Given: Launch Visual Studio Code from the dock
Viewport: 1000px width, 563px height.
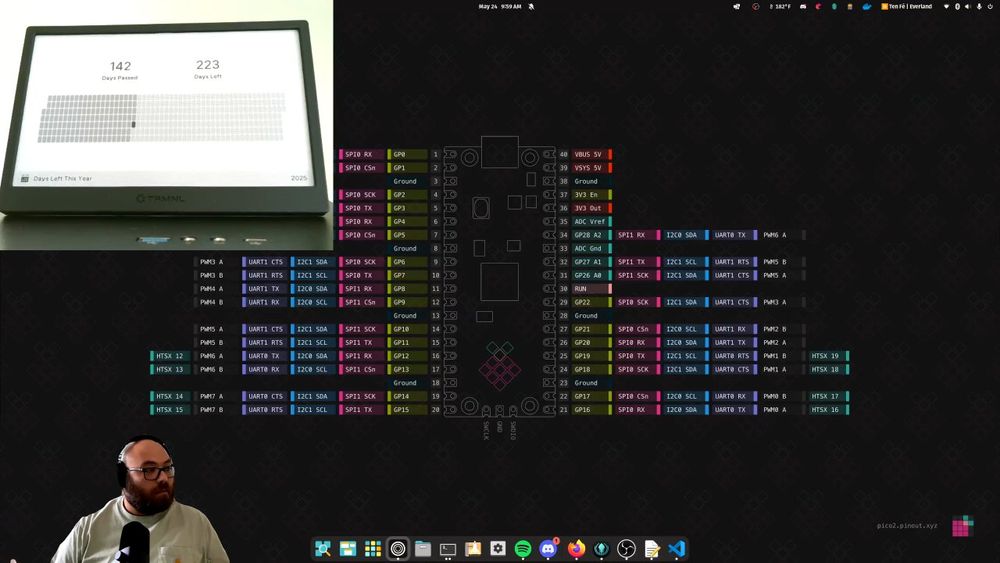Looking at the screenshot, I should point(677,549).
